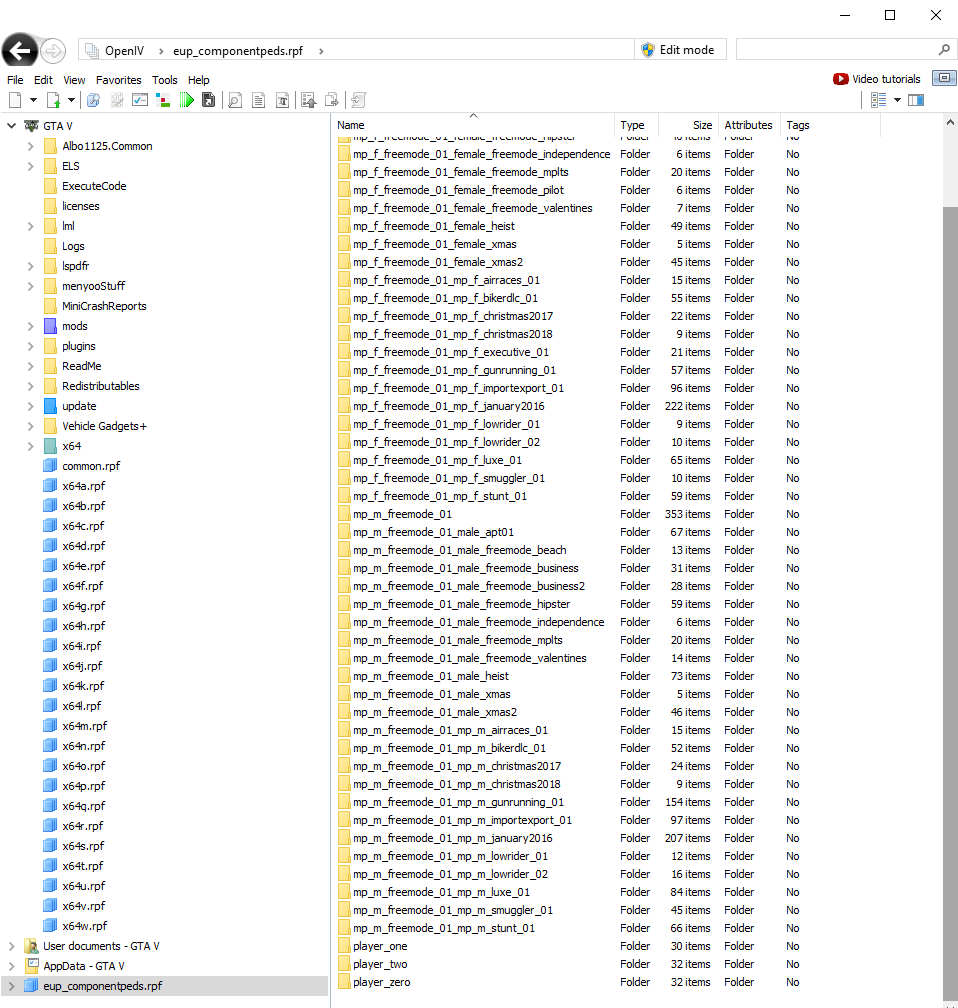Click the scrollbar up arrow
Image resolution: width=958 pixels, height=1008 pixels.
pos(950,123)
